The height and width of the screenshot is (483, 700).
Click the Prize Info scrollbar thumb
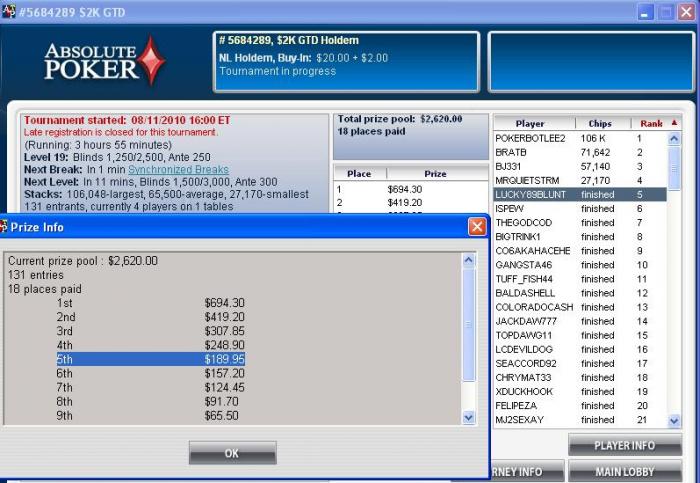tap(469, 324)
